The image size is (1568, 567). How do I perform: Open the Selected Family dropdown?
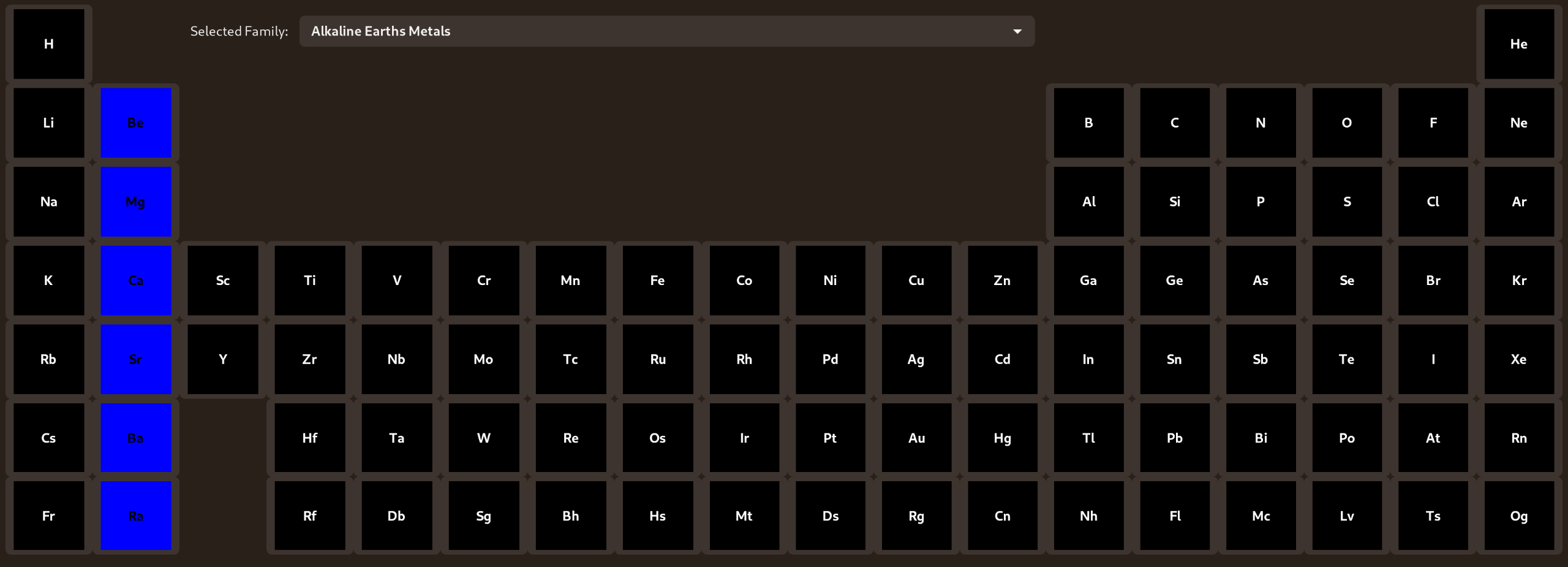(x=666, y=31)
